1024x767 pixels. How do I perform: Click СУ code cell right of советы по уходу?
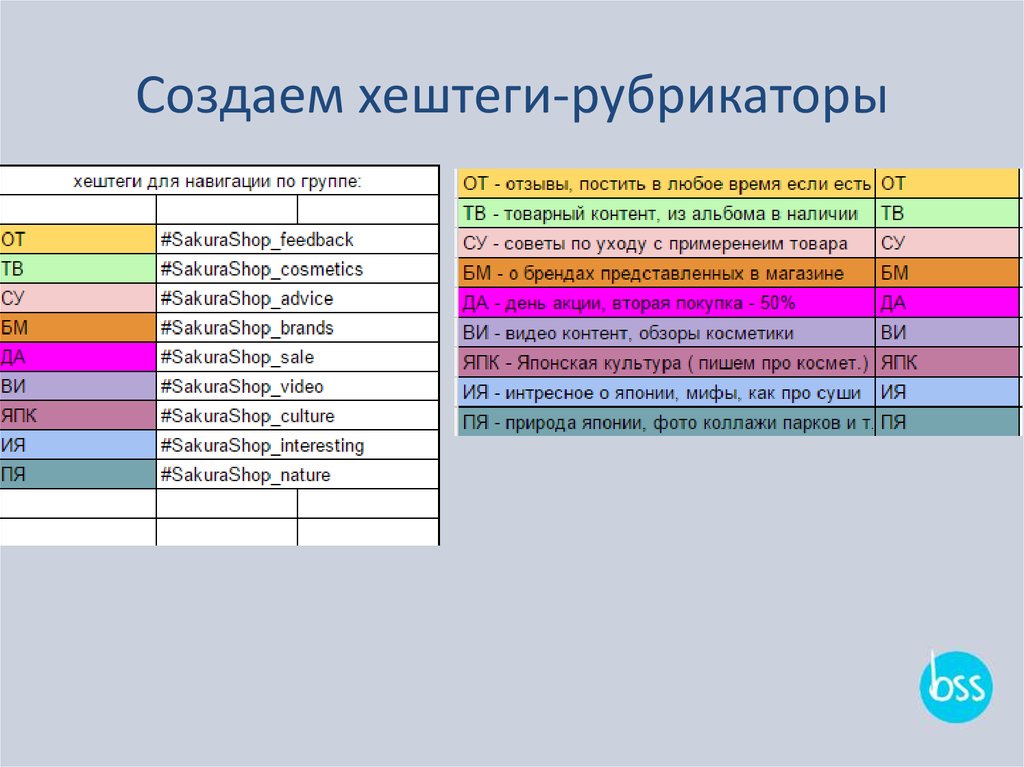pyautogui.click(x=947, y=244)
